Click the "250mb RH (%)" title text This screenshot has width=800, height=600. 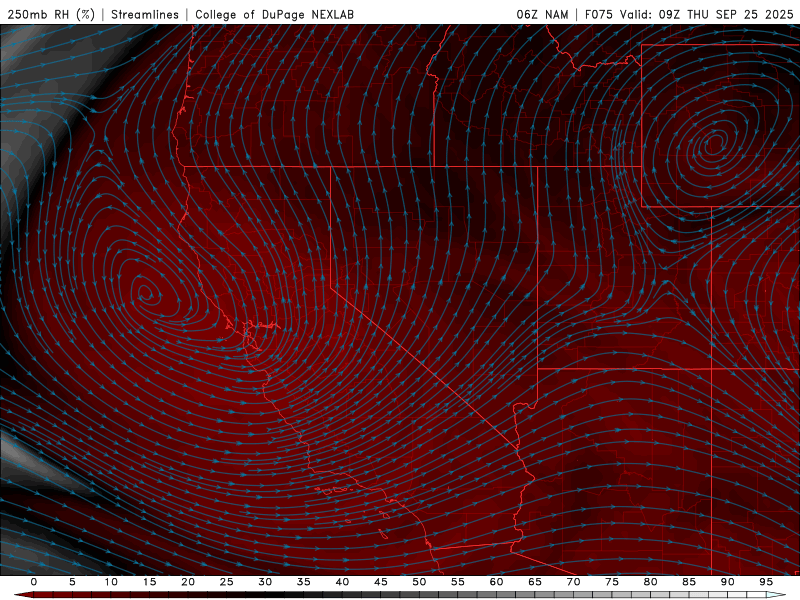tap(51, 14)
